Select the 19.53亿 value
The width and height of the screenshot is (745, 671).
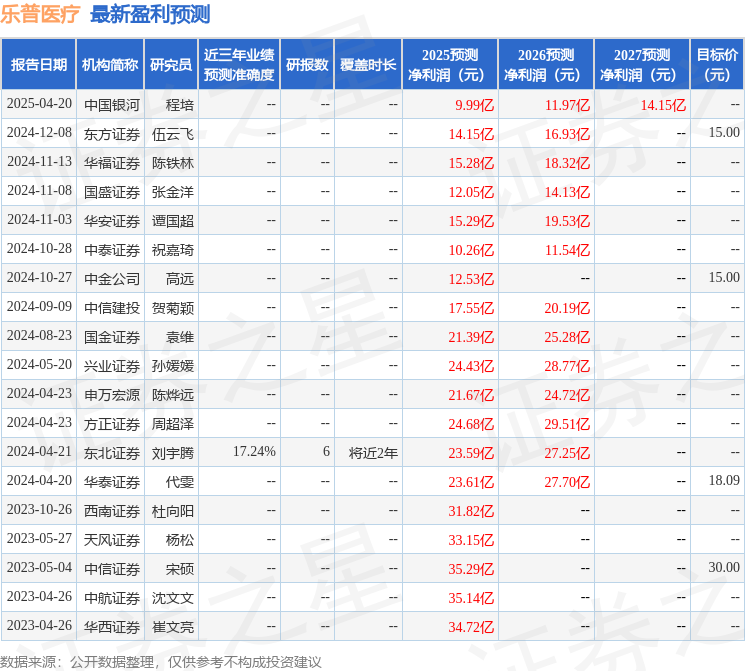coord(567,221)
